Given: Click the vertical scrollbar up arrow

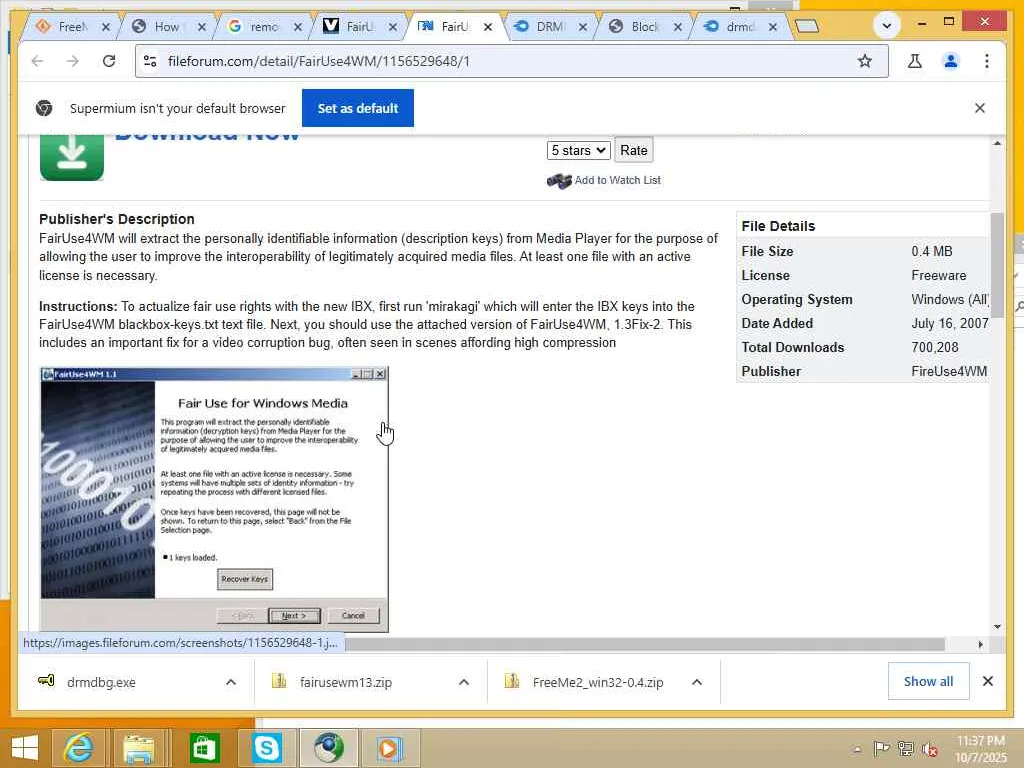Looking at the screenshot, I should 997,143.
